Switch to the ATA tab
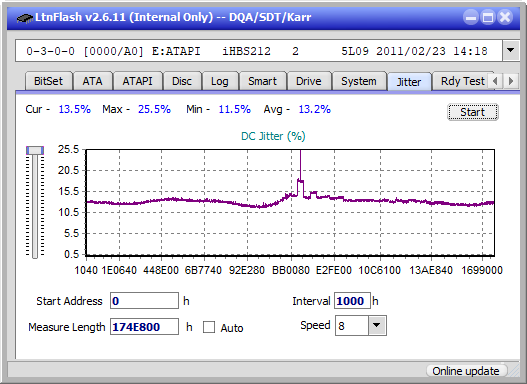 (92, 81)
